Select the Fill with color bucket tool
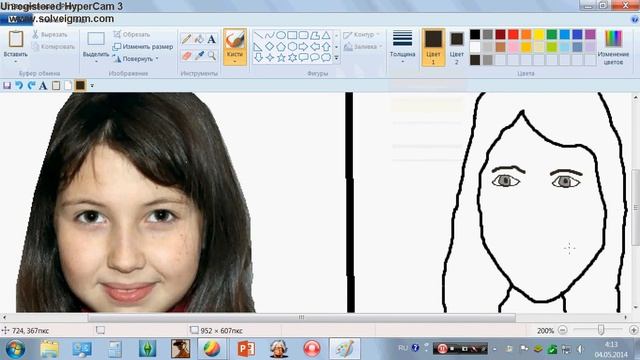640x360 pixels. click(x=199, y=39)
